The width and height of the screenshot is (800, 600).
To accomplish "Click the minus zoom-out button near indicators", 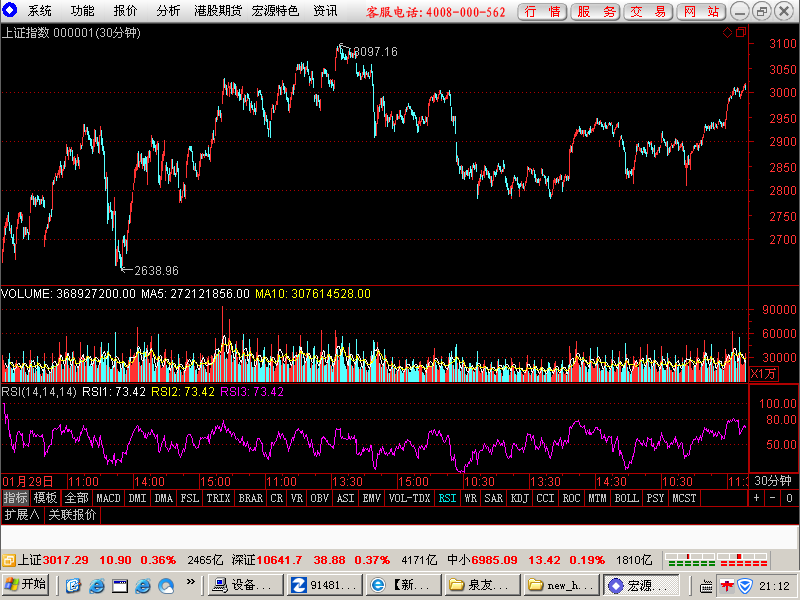I will click(x=773, y=498).
